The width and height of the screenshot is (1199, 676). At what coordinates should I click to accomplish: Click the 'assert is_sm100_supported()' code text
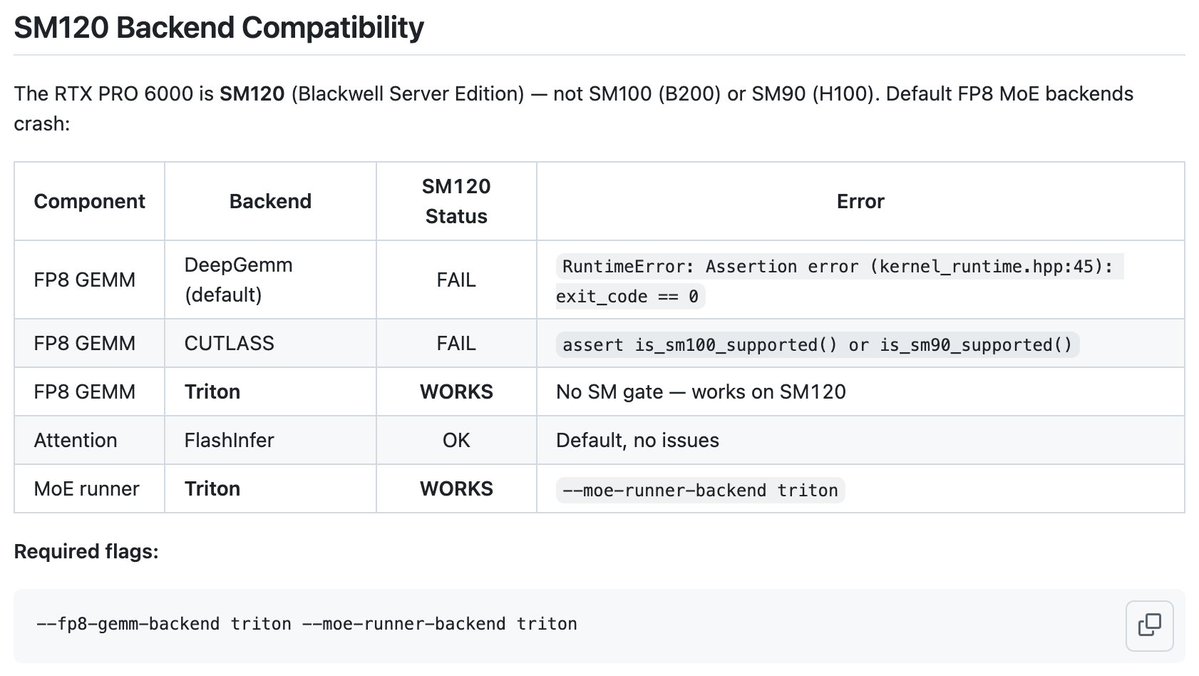click(817, 345)
